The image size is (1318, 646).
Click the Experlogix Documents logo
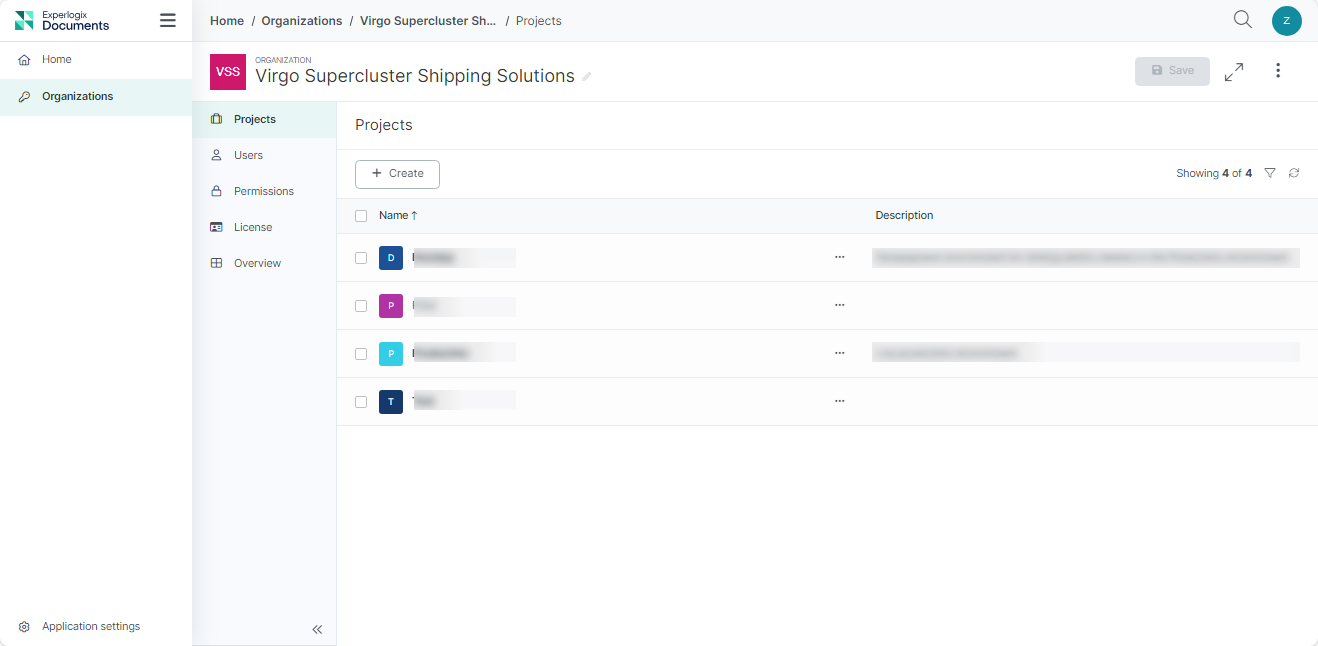(62, 20)
